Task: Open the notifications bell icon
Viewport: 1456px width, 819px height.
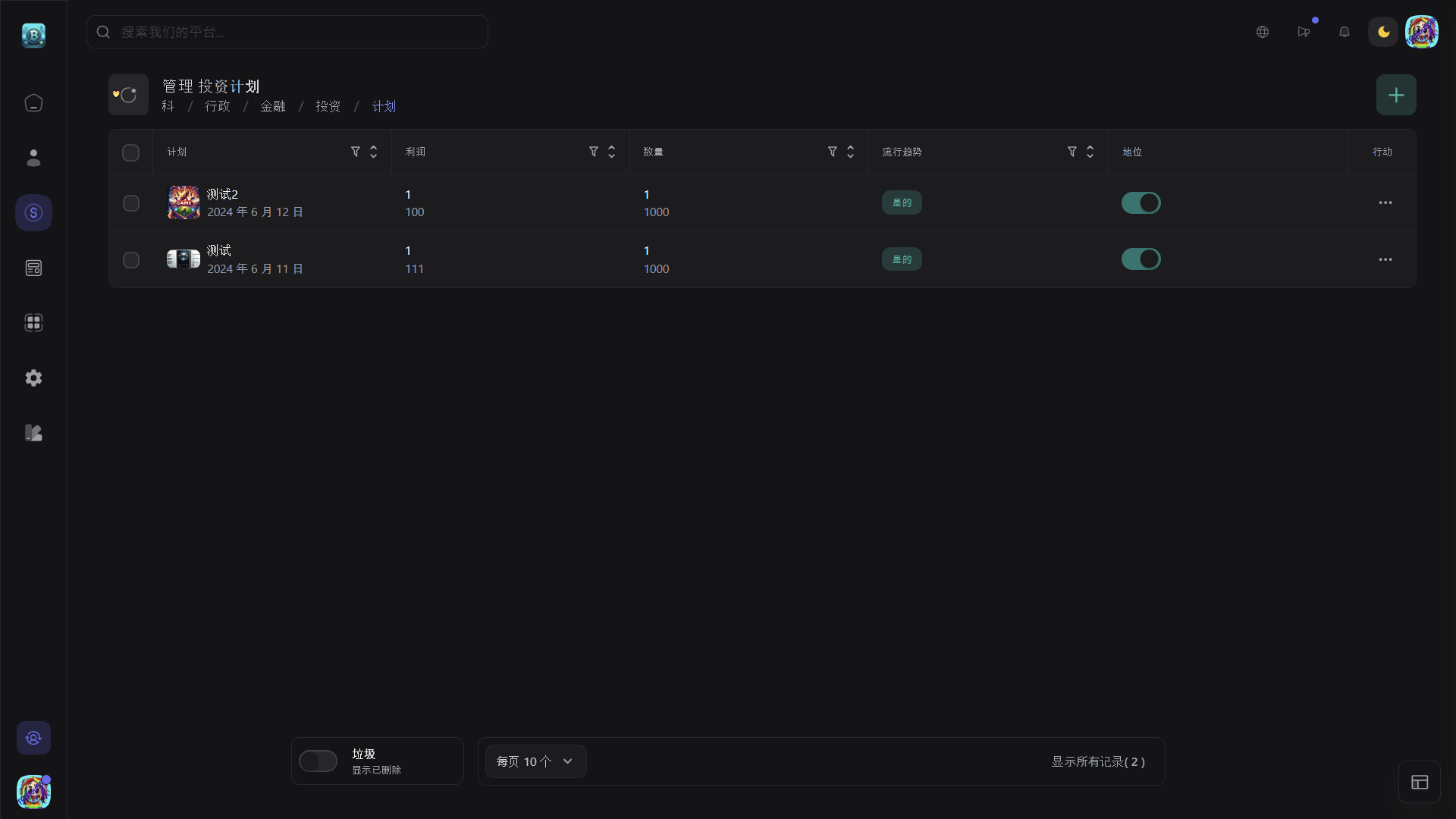Action: click(1345, 32)
